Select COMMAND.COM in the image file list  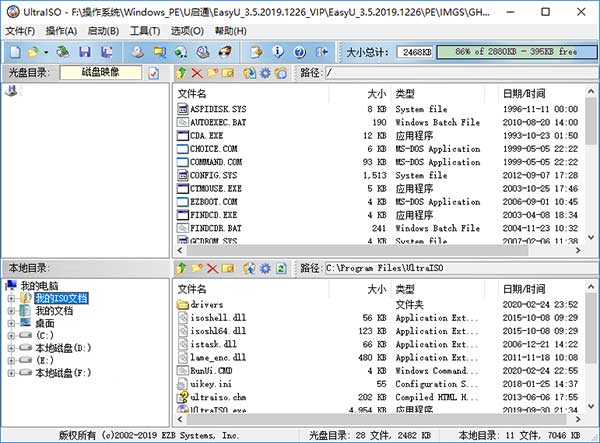click(216, 162)
